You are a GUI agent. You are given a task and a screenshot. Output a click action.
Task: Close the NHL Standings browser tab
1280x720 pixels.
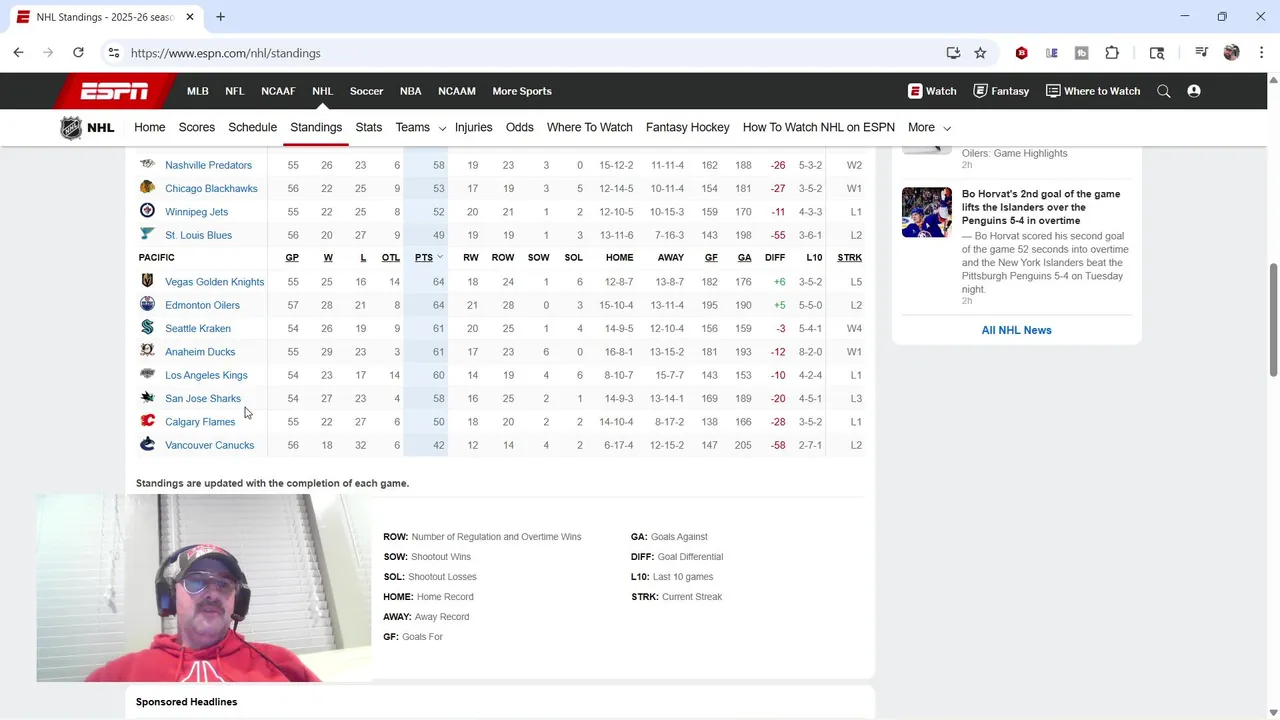[190, 17]
